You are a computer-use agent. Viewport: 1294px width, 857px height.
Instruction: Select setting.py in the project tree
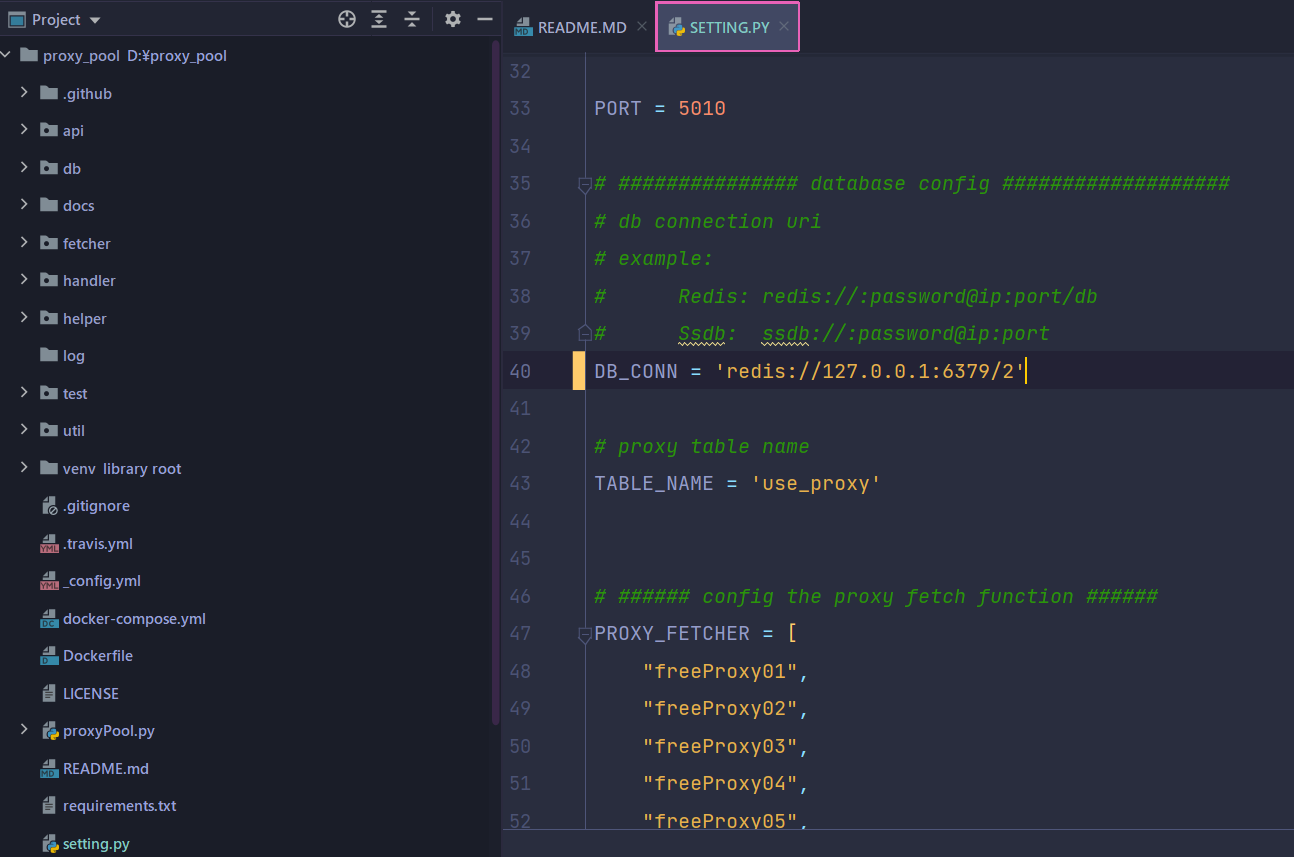pos(96,844)
